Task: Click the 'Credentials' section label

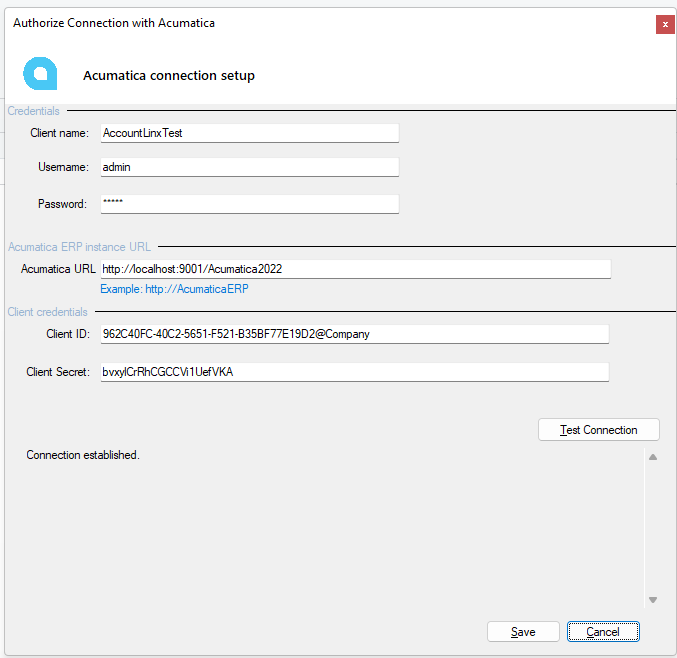Action: pos(33,111)
